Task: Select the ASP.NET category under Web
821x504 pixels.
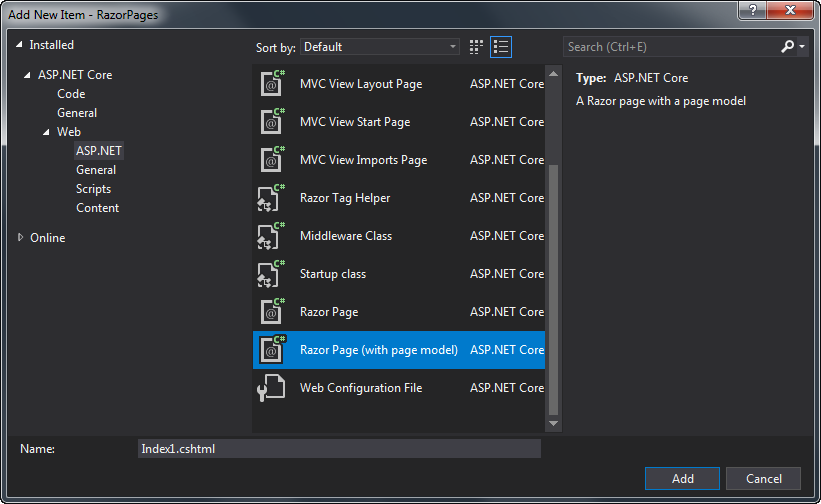Action: tap(99, 151)
